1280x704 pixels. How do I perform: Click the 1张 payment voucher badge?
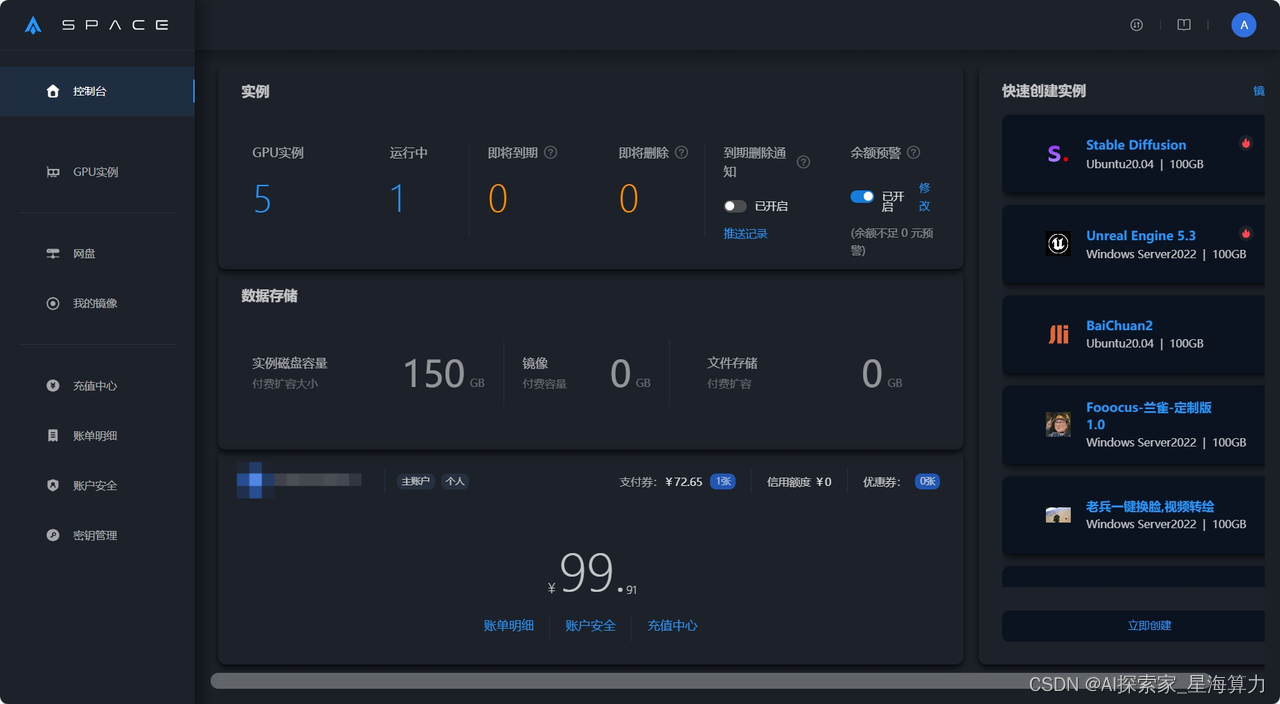click(723, 482)
